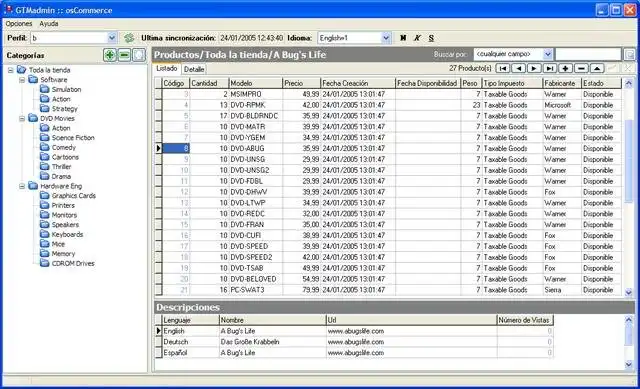Click the Tipo Impuesto column header
Image resolution: width=640 pixels, height=389 pixels.
(x=512, y=83)
